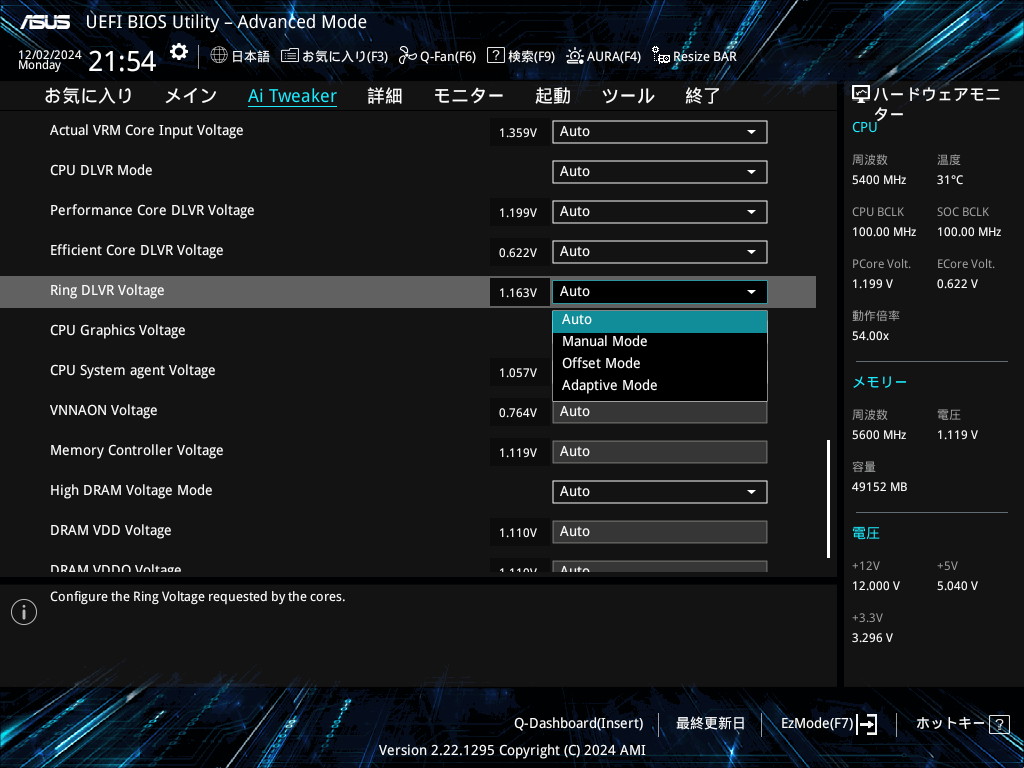Switch to お気に入り tab
The height and width of the screenshot is (768, 1024).
88,96
